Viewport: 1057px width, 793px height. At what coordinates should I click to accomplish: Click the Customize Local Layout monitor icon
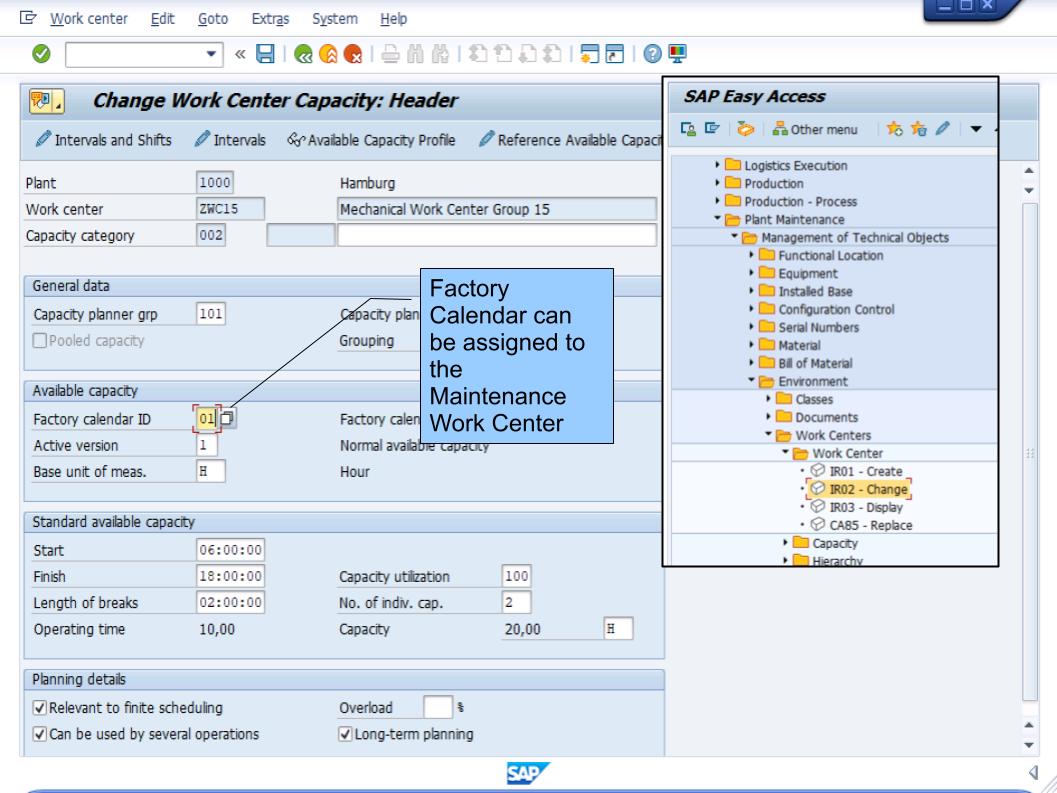(677, 54)
